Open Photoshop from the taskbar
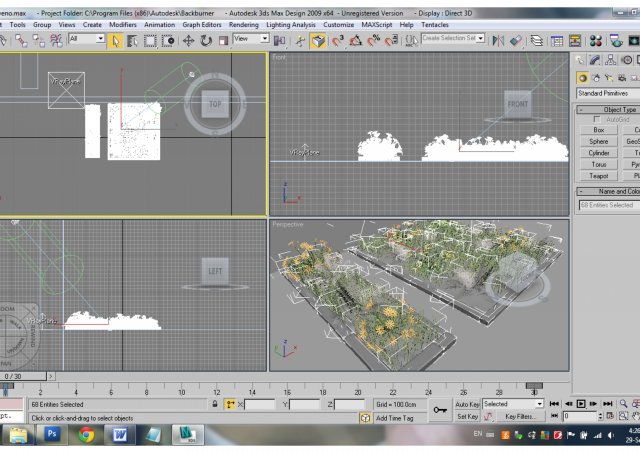Image resolution: width=640 pixels, height=453 pixels. point(50,435)
